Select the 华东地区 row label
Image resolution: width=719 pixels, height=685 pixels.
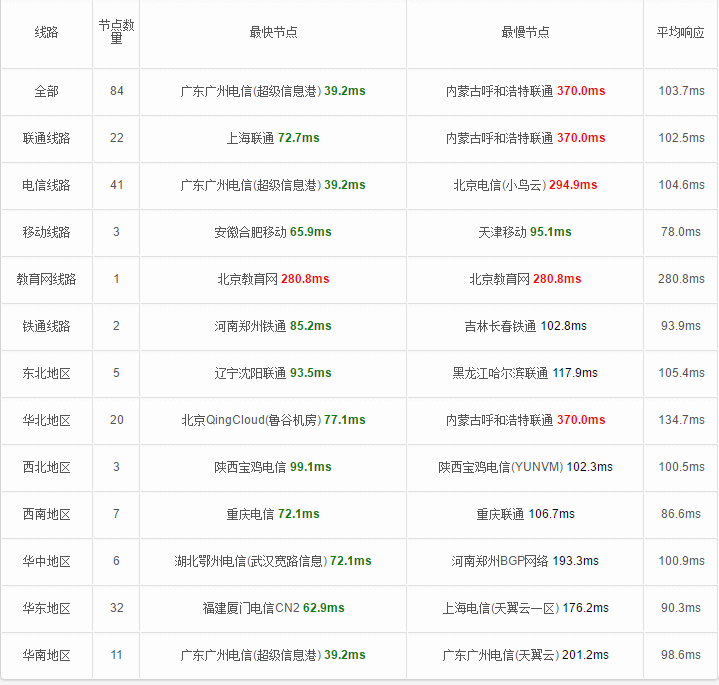[x=46, y=608]
